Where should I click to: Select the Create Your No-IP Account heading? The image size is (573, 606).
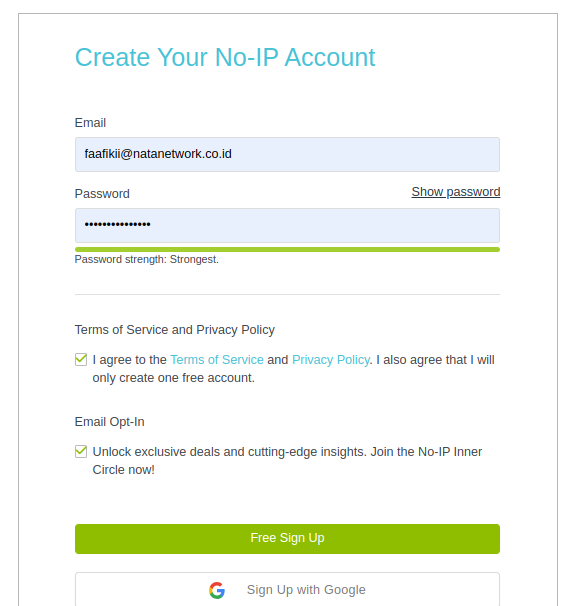pyautogui.click(x=225, y=57)
